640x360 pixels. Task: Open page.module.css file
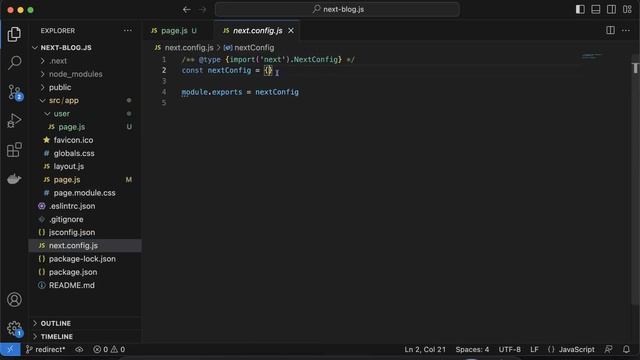coord(85,193)
